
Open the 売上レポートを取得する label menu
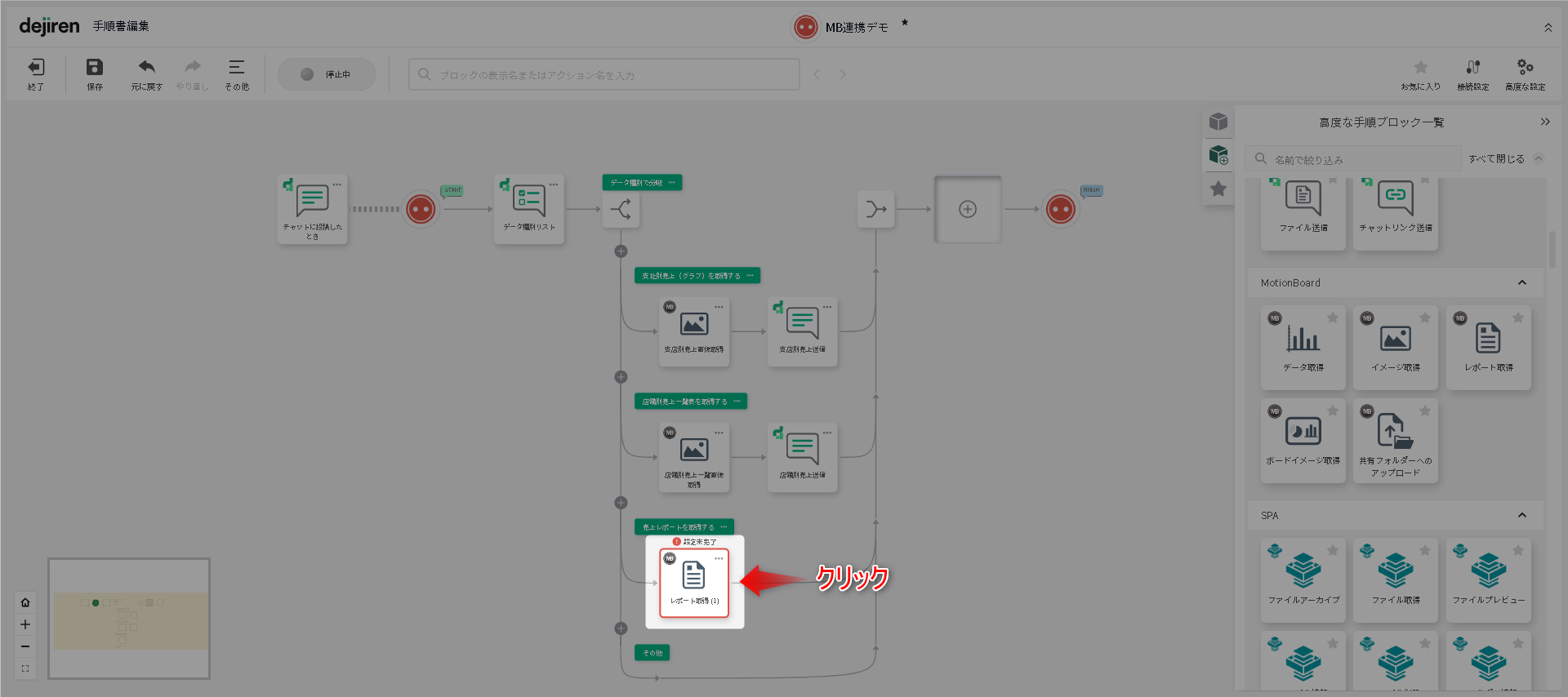tap(724, 527)
